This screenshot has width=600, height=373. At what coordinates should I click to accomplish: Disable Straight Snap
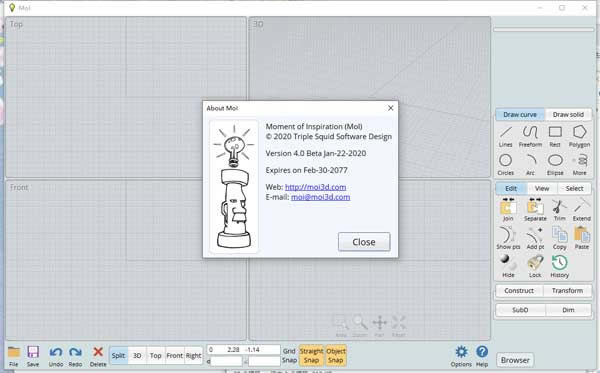coord(311,356)
